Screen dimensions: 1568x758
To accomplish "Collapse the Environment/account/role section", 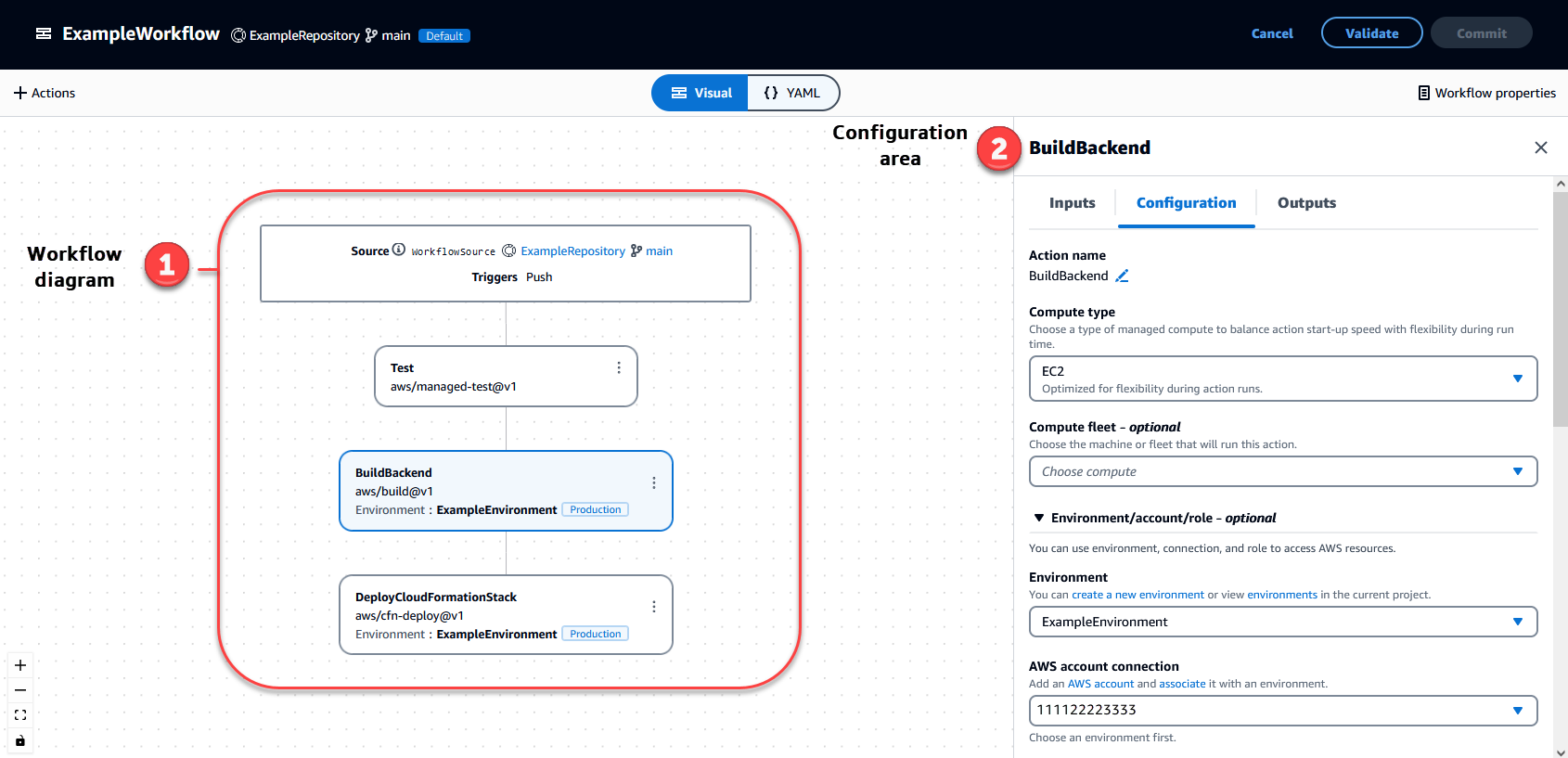I will tap(1039, 518).
